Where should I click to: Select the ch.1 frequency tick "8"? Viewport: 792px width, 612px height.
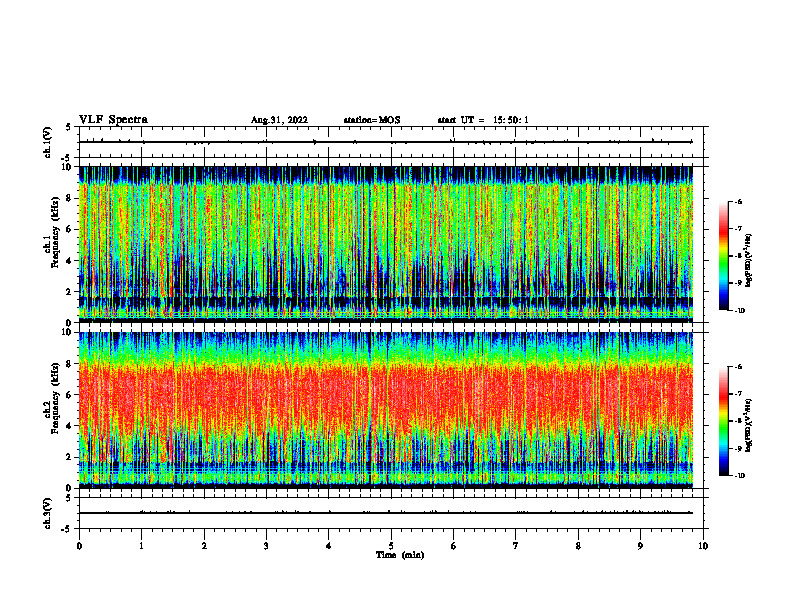[x=70, y=198]
